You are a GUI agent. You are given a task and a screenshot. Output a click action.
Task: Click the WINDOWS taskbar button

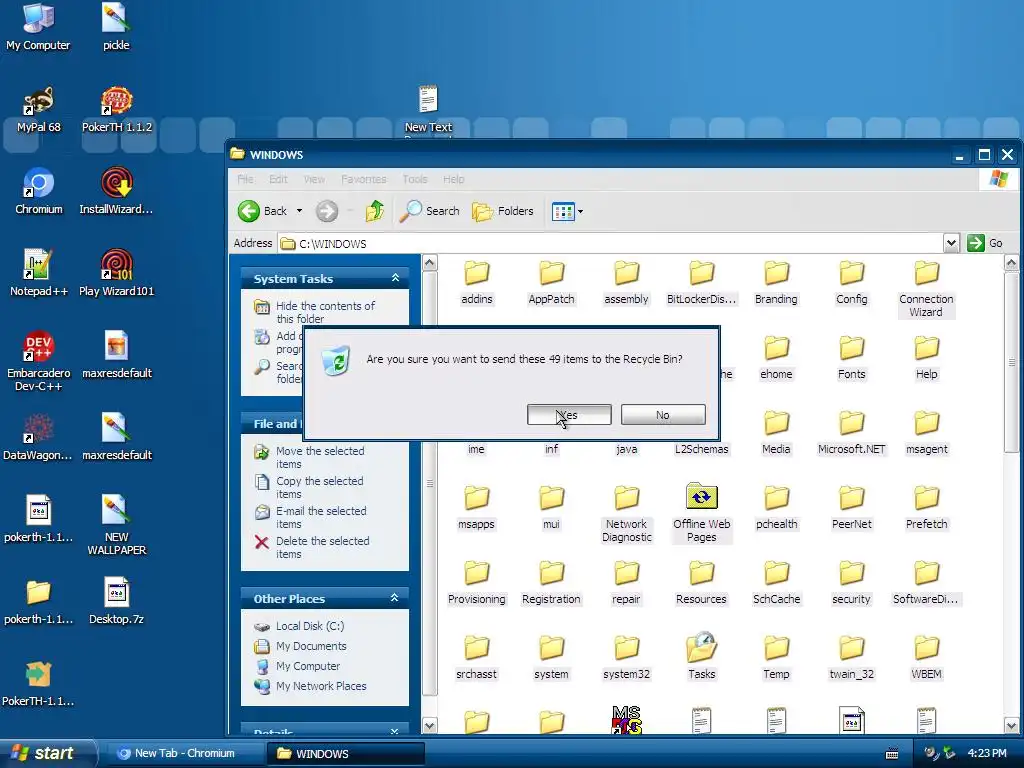(x=345, y=754)
